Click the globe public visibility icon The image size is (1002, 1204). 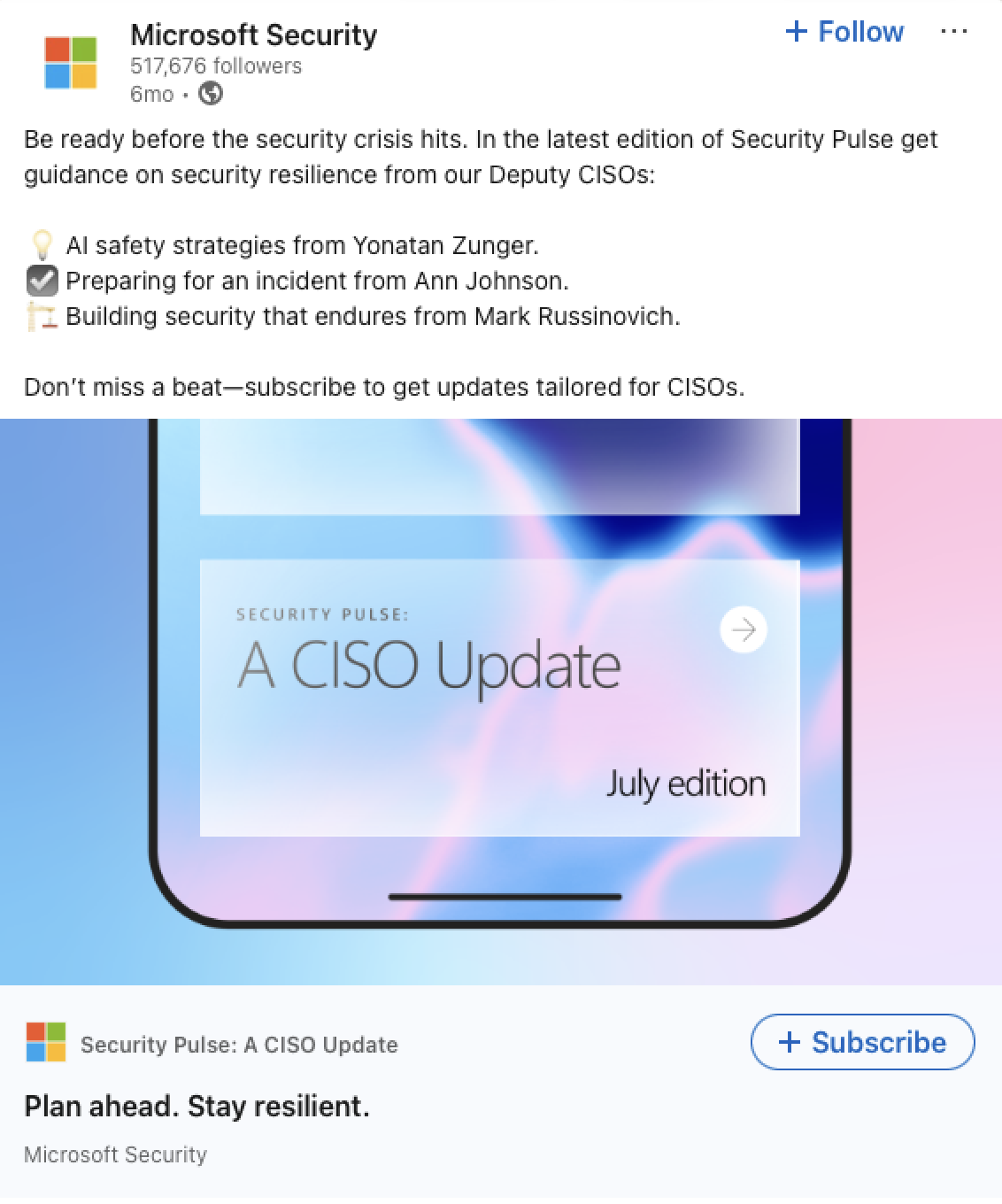(x=211, y=93)
